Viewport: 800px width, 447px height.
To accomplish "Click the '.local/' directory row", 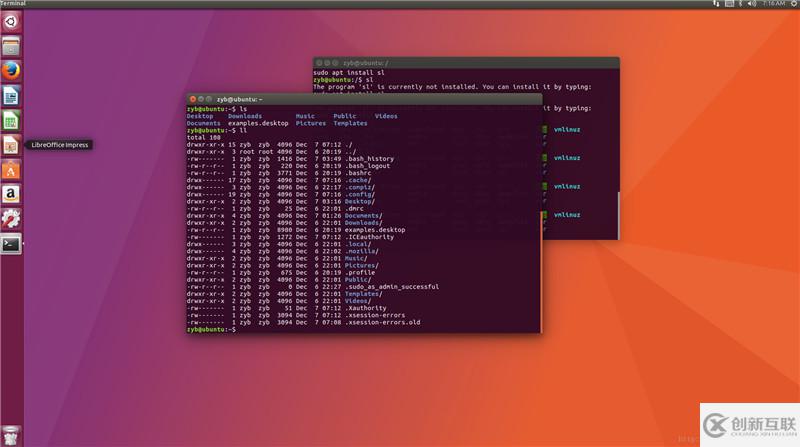I will click(279, 244).
